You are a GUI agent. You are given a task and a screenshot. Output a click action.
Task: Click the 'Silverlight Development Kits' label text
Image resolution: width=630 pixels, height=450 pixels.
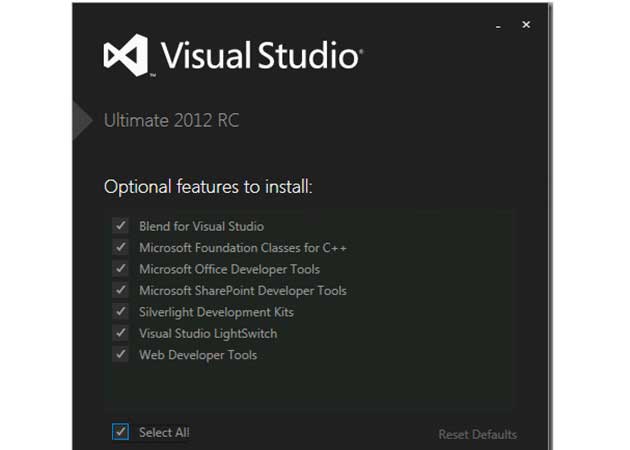(x=216, y=312)
